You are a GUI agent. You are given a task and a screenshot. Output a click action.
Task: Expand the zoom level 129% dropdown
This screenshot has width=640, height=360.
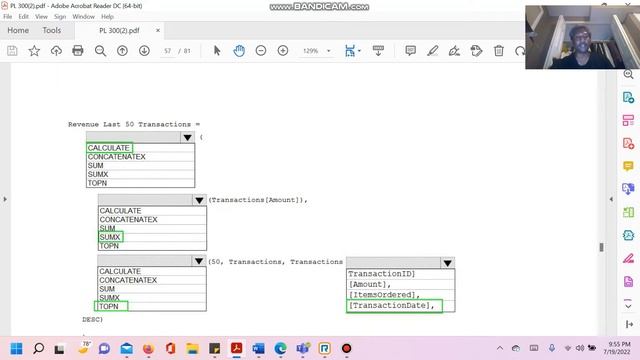(x=329, y=51)
